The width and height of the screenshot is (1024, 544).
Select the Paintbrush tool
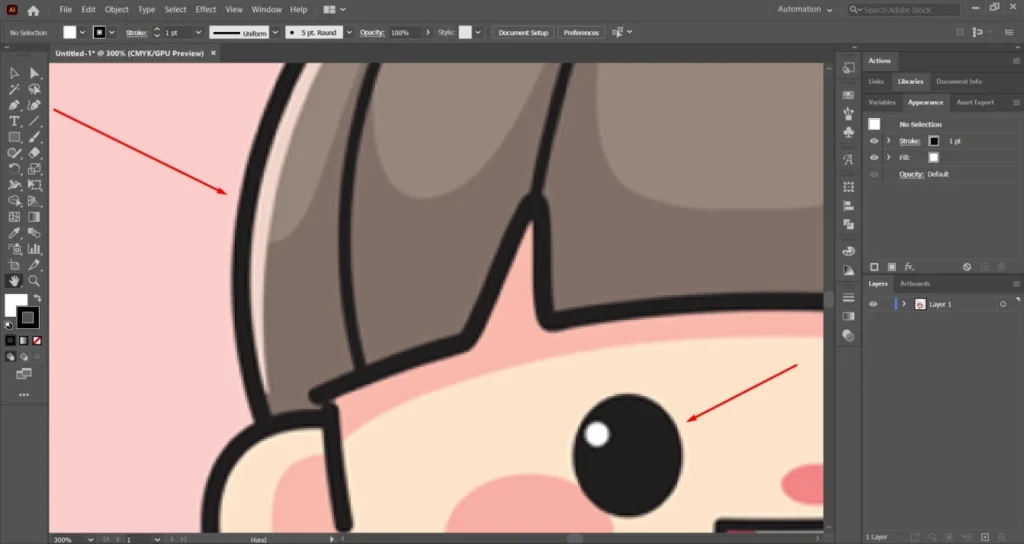pos(34,137)
